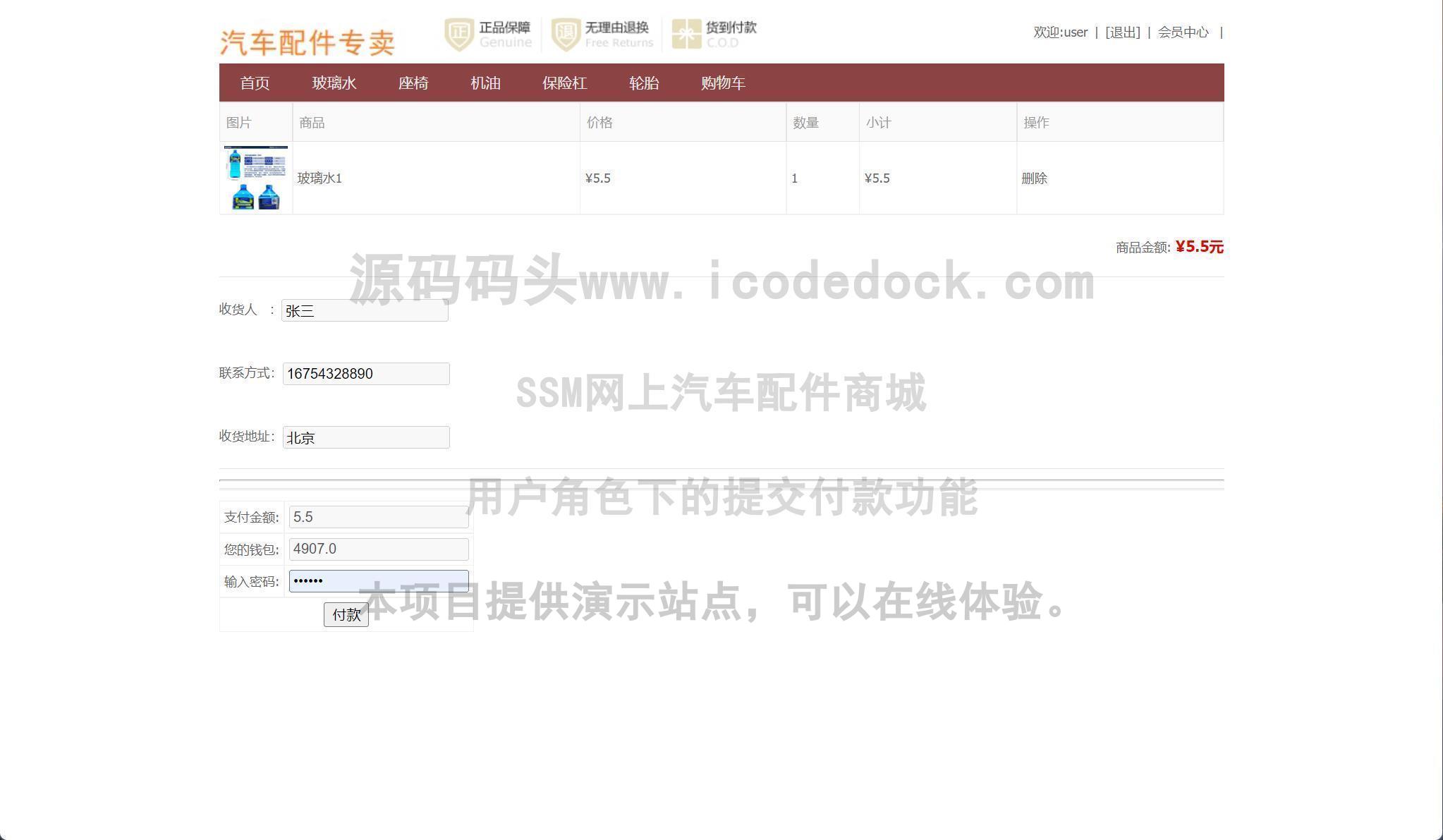This screenshot has height=840, width=1443.
Task: Click the 收货地址 address field
Action: click(366, 437)
